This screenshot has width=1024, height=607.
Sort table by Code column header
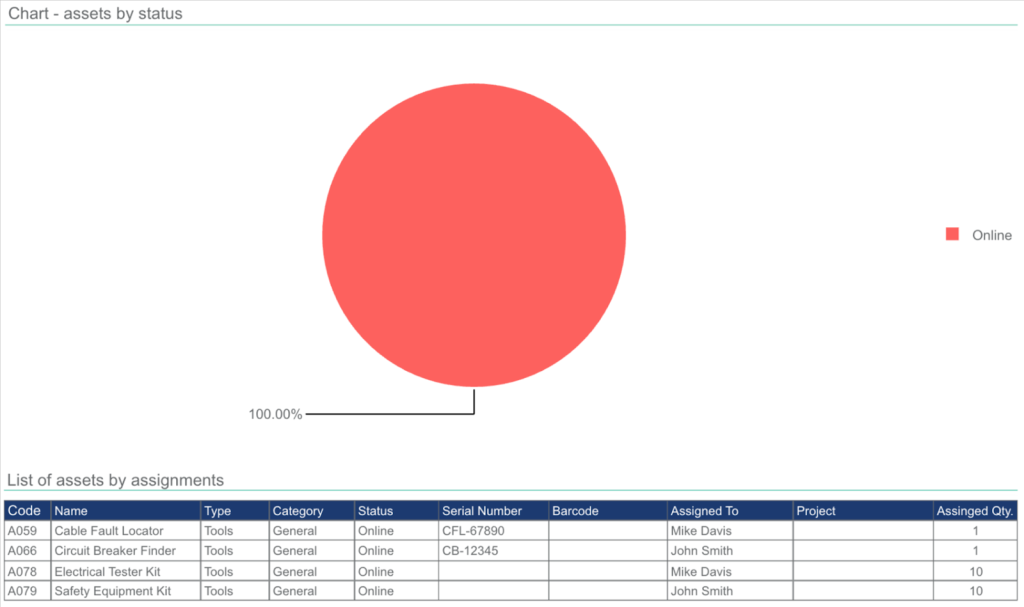pyautogui.click(x=25, y=511)
